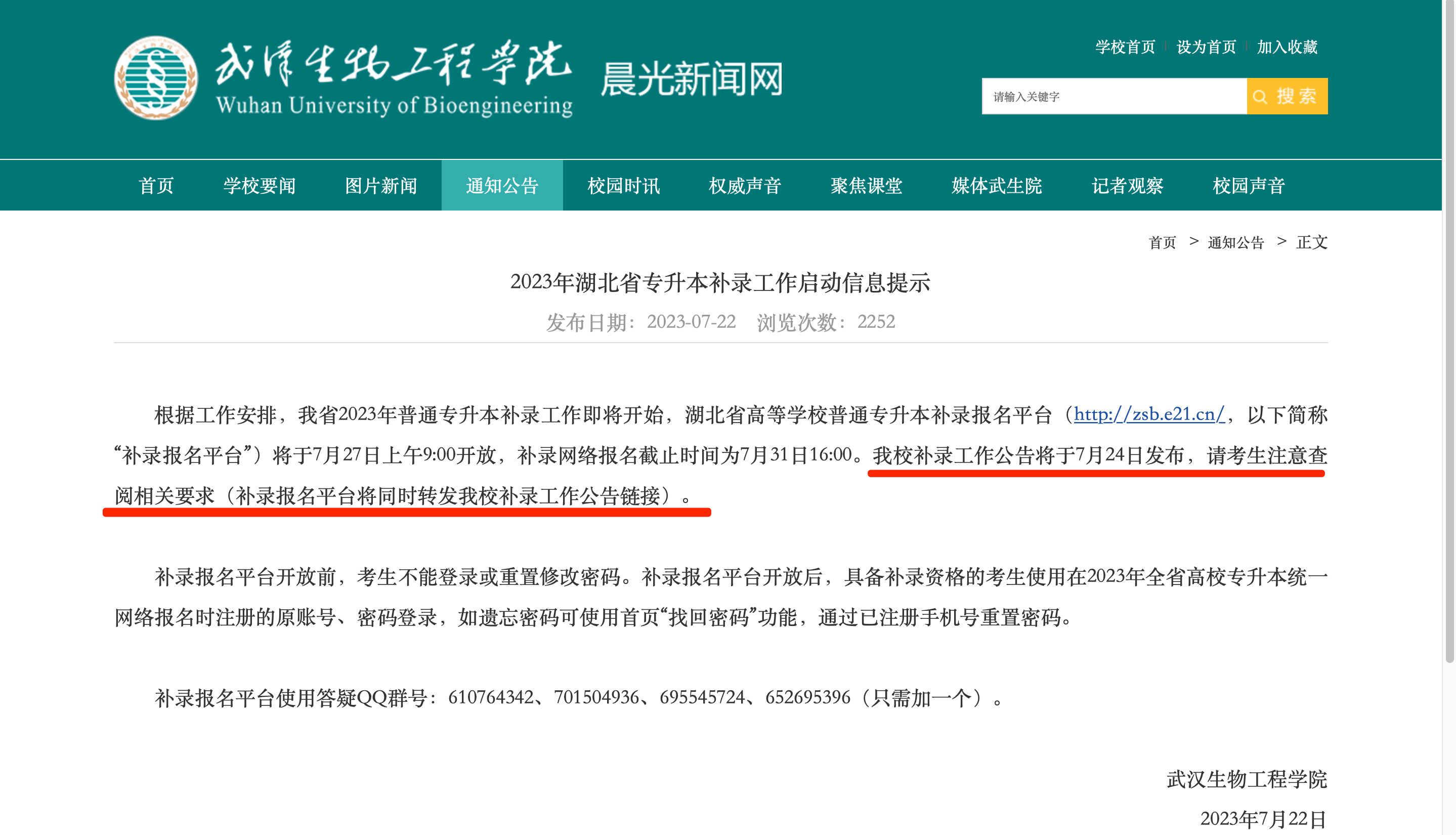Open the 校园时讯 navigation item

click(x=624, y=185)
